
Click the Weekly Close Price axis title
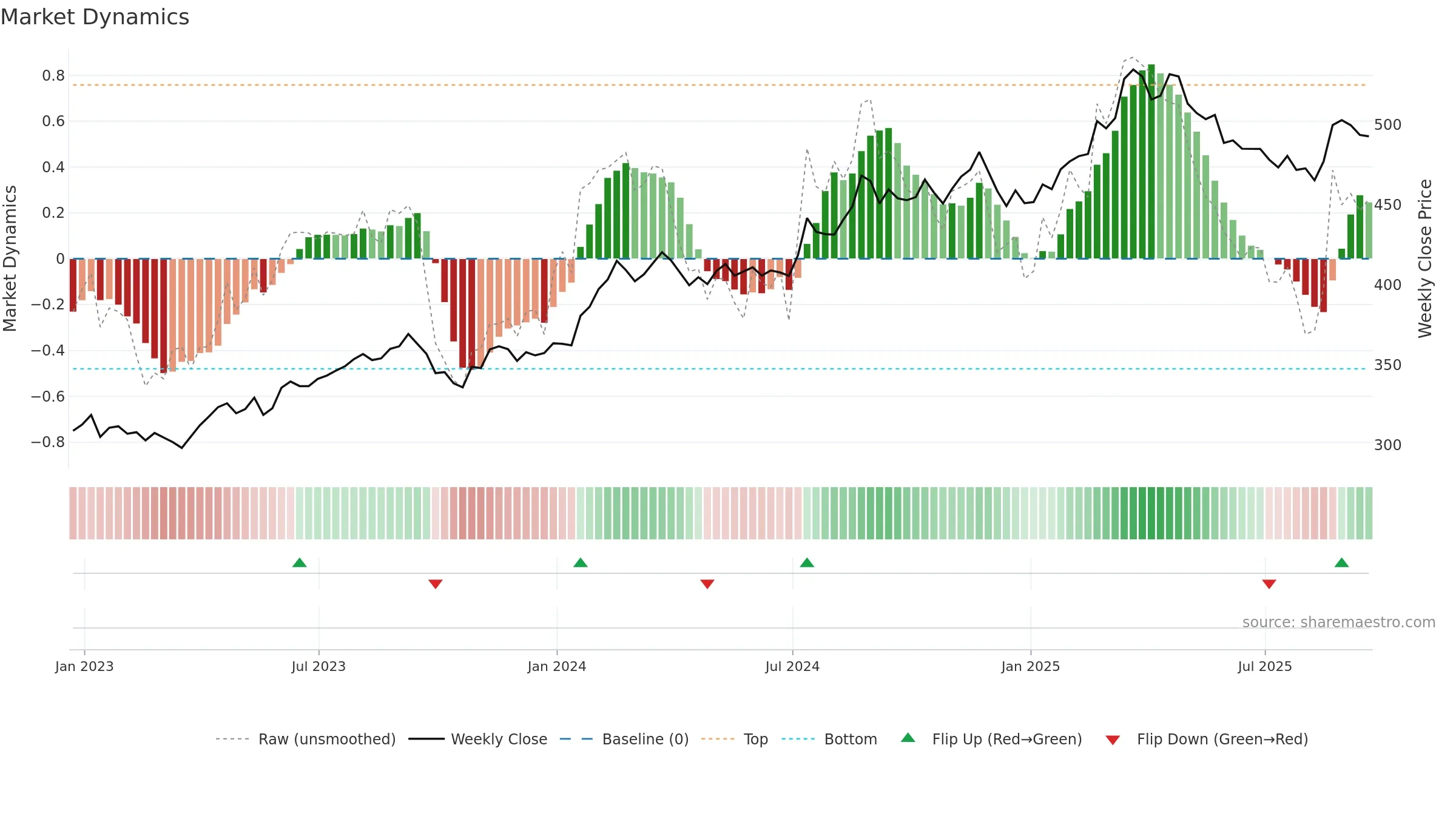point(1425,258)
